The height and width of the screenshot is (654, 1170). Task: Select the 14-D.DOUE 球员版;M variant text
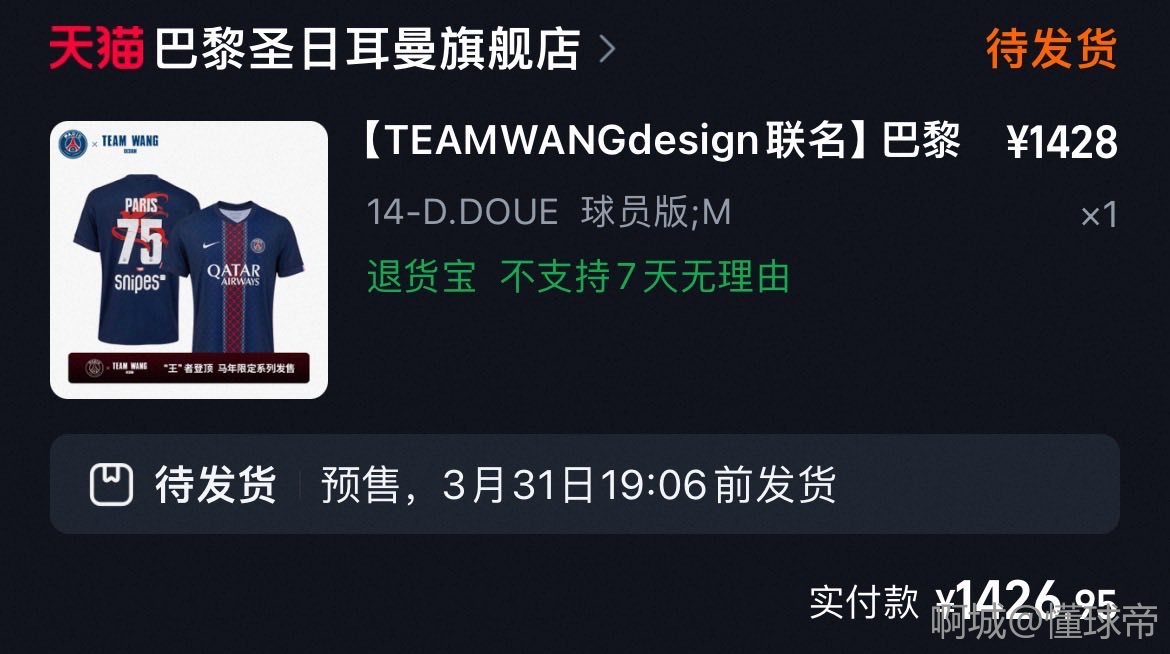click(548, 212)
